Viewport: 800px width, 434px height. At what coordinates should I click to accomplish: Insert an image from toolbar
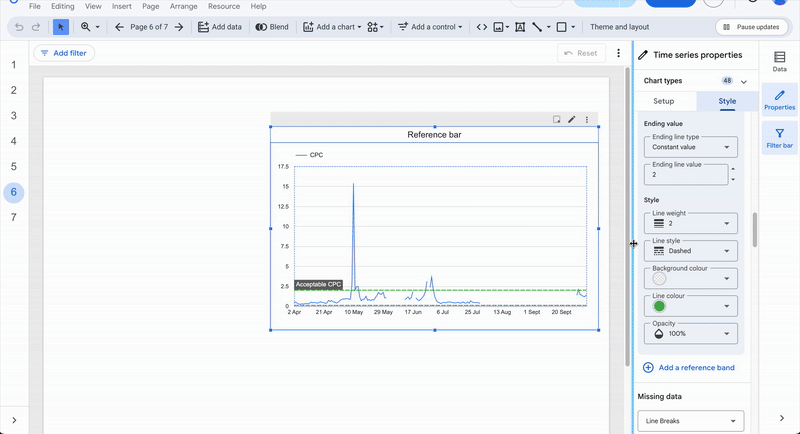501,27
